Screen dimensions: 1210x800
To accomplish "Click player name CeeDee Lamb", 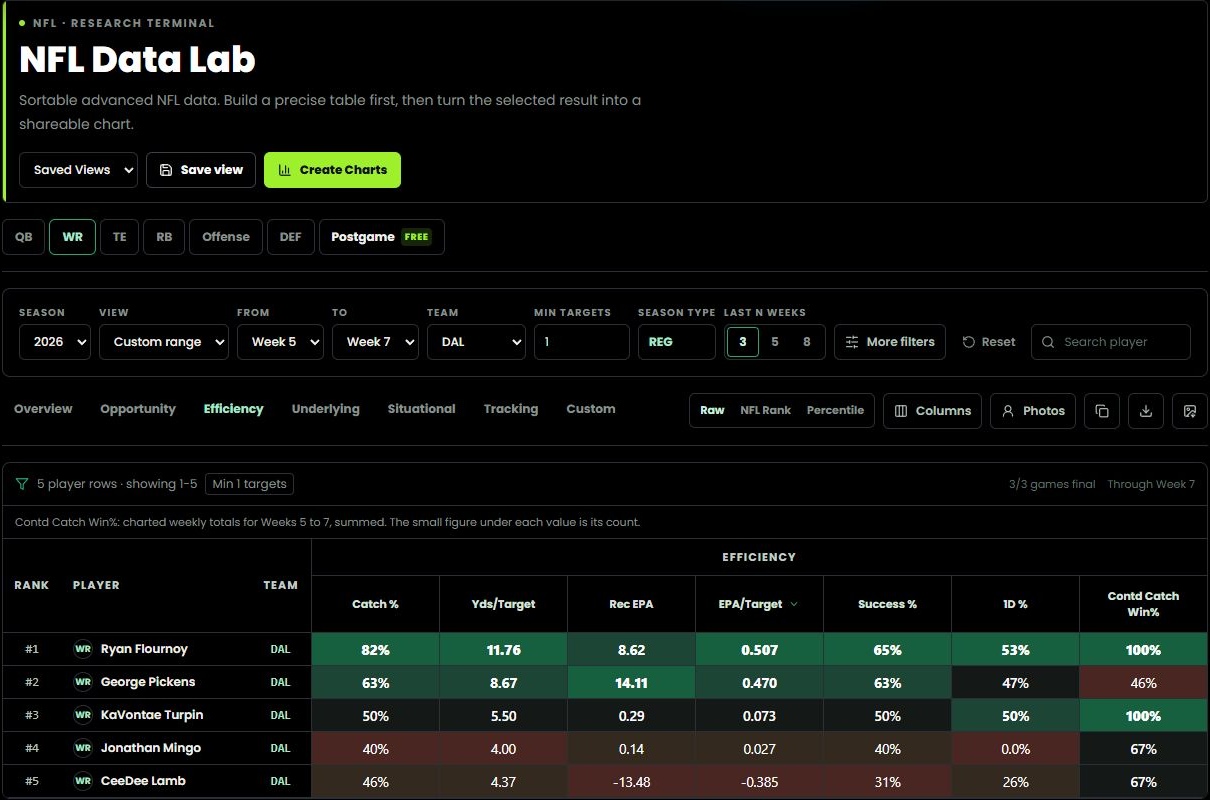I will (x=143, y=781).
